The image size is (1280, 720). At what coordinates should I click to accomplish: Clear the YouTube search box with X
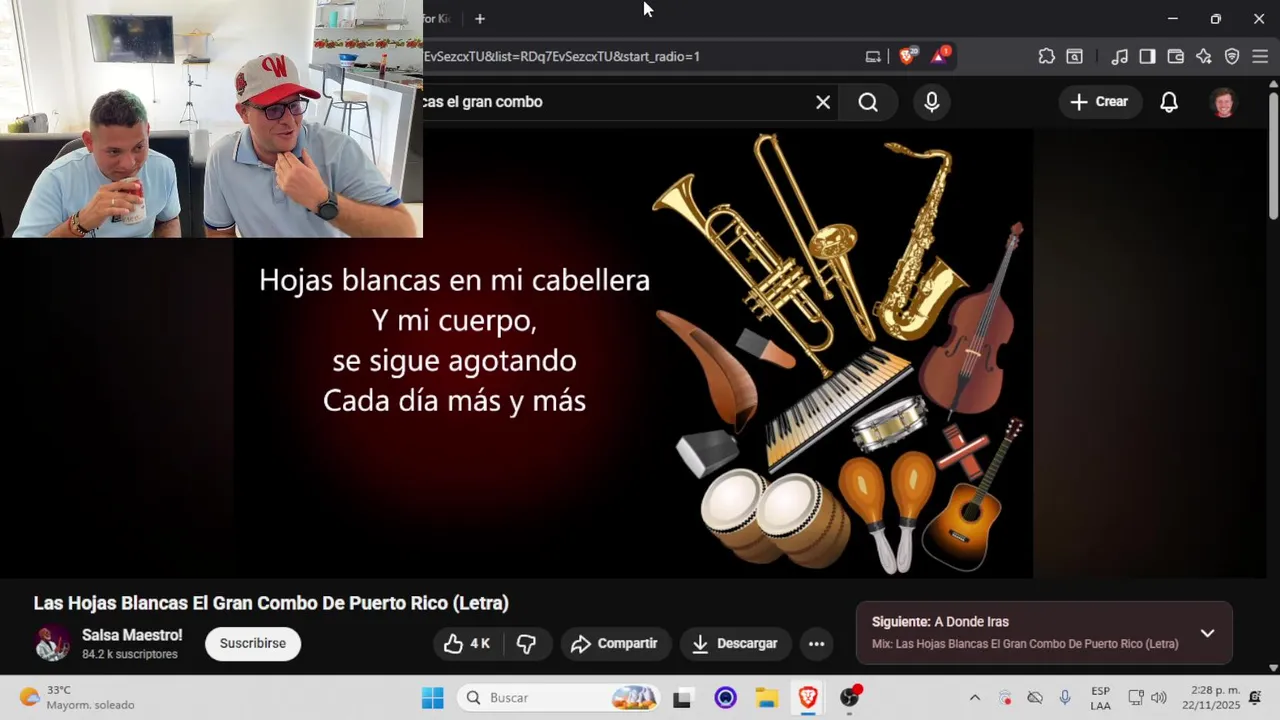(x=823, y=102)
